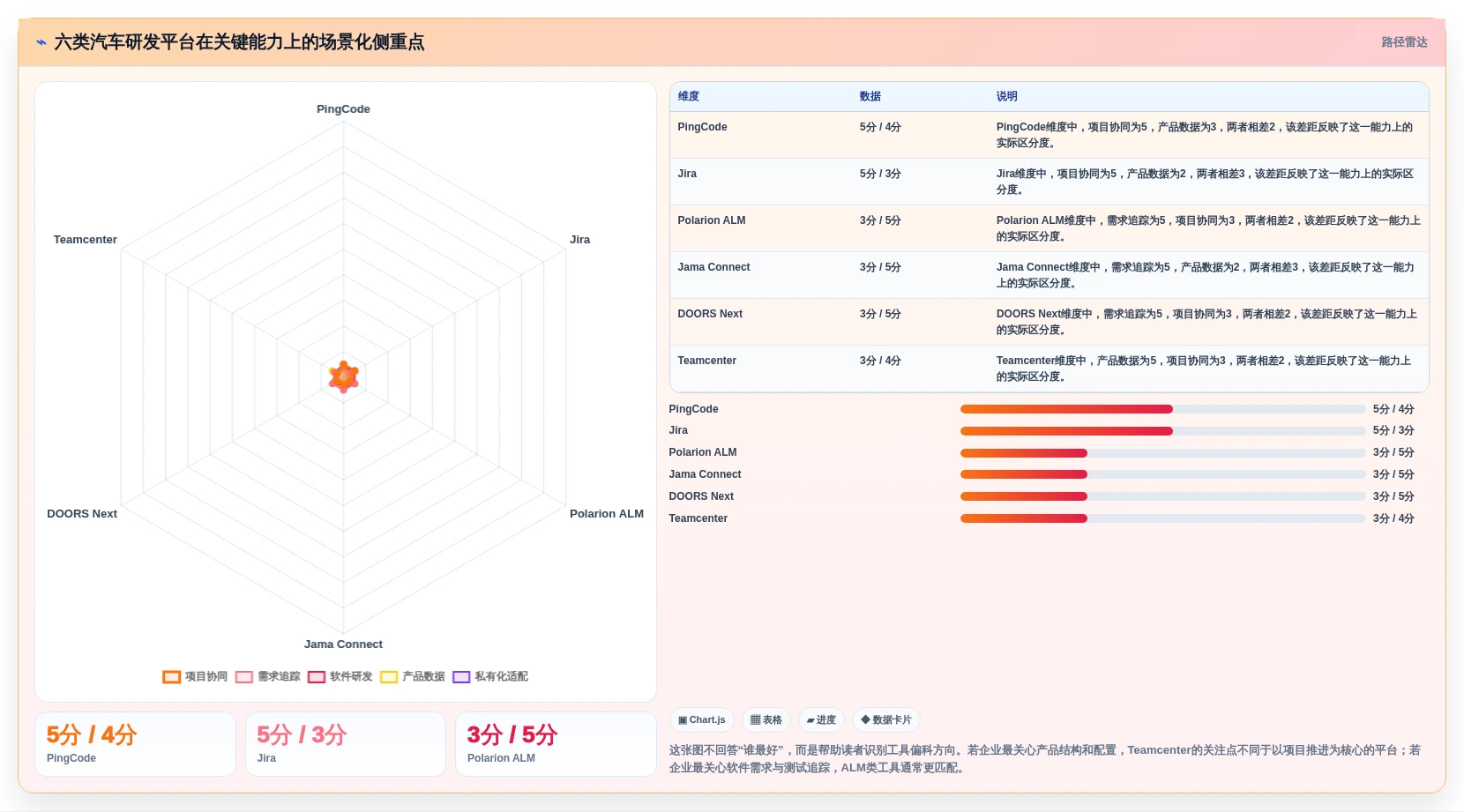Click the 数据卡片 tag with diamond icon
This screenshot has width=1464, height=812.
(x=886, y=720)
